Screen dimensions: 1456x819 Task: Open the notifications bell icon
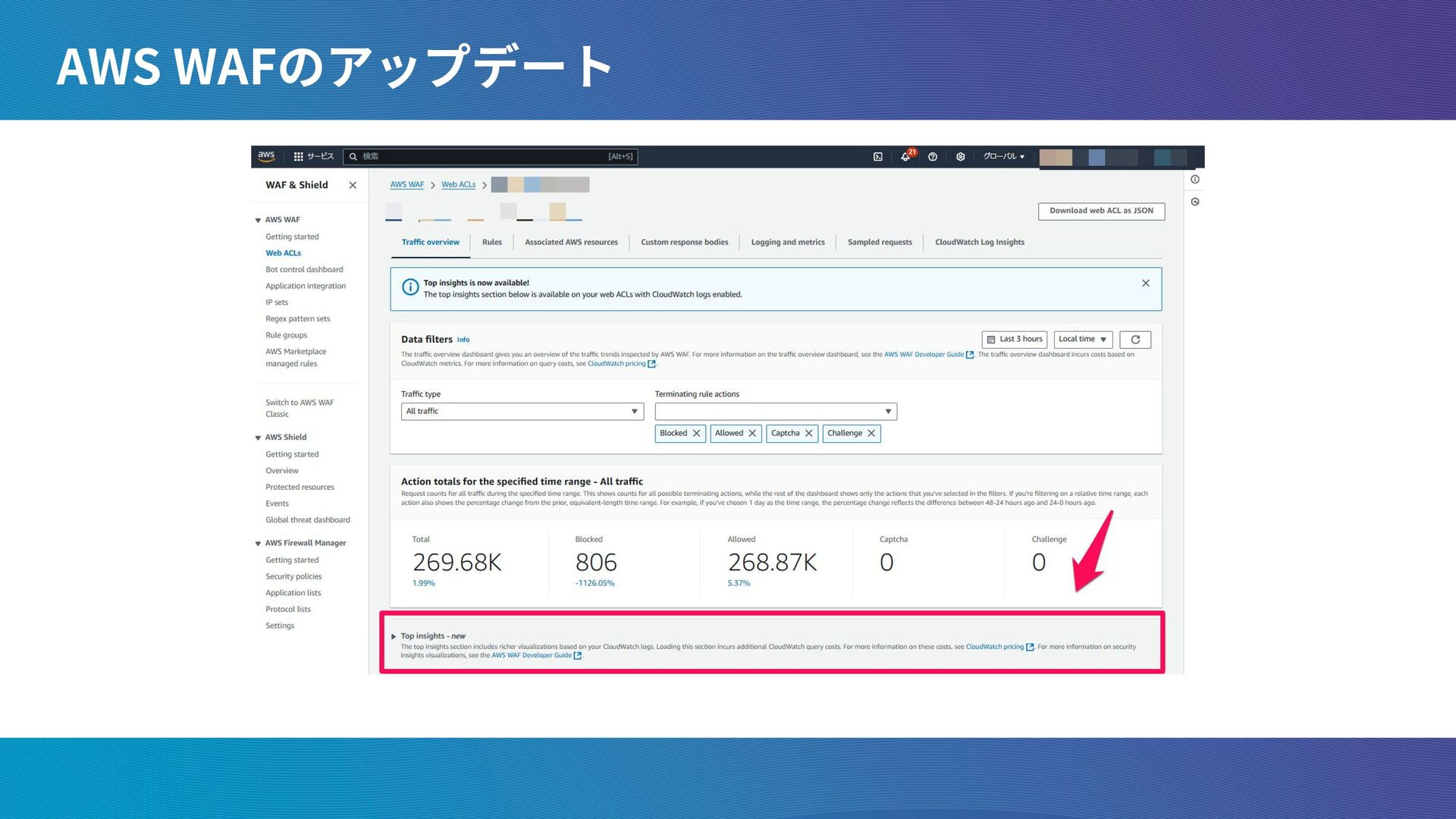pos(905,157)
